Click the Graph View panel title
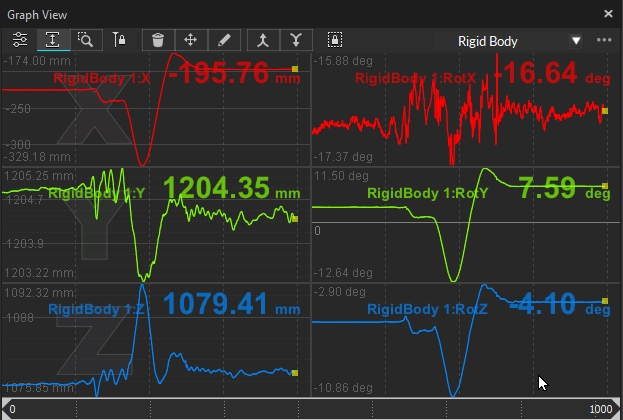 (36, 14)
